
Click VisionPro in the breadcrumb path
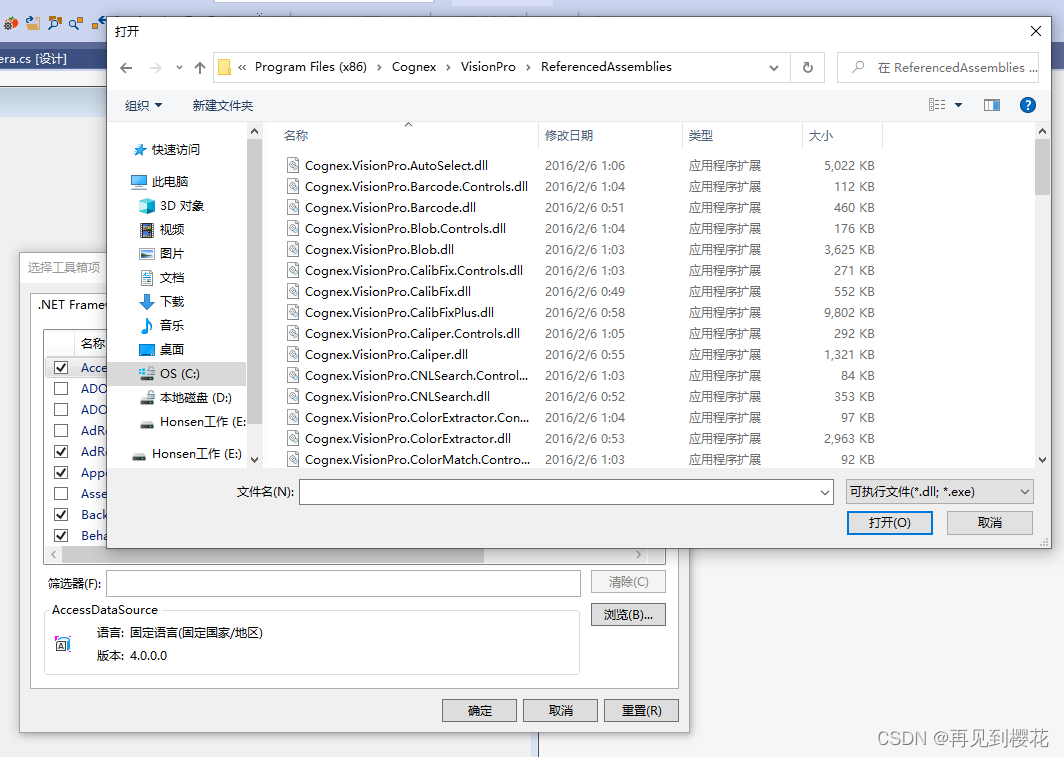pyautogui.click(x=489, y=67)
